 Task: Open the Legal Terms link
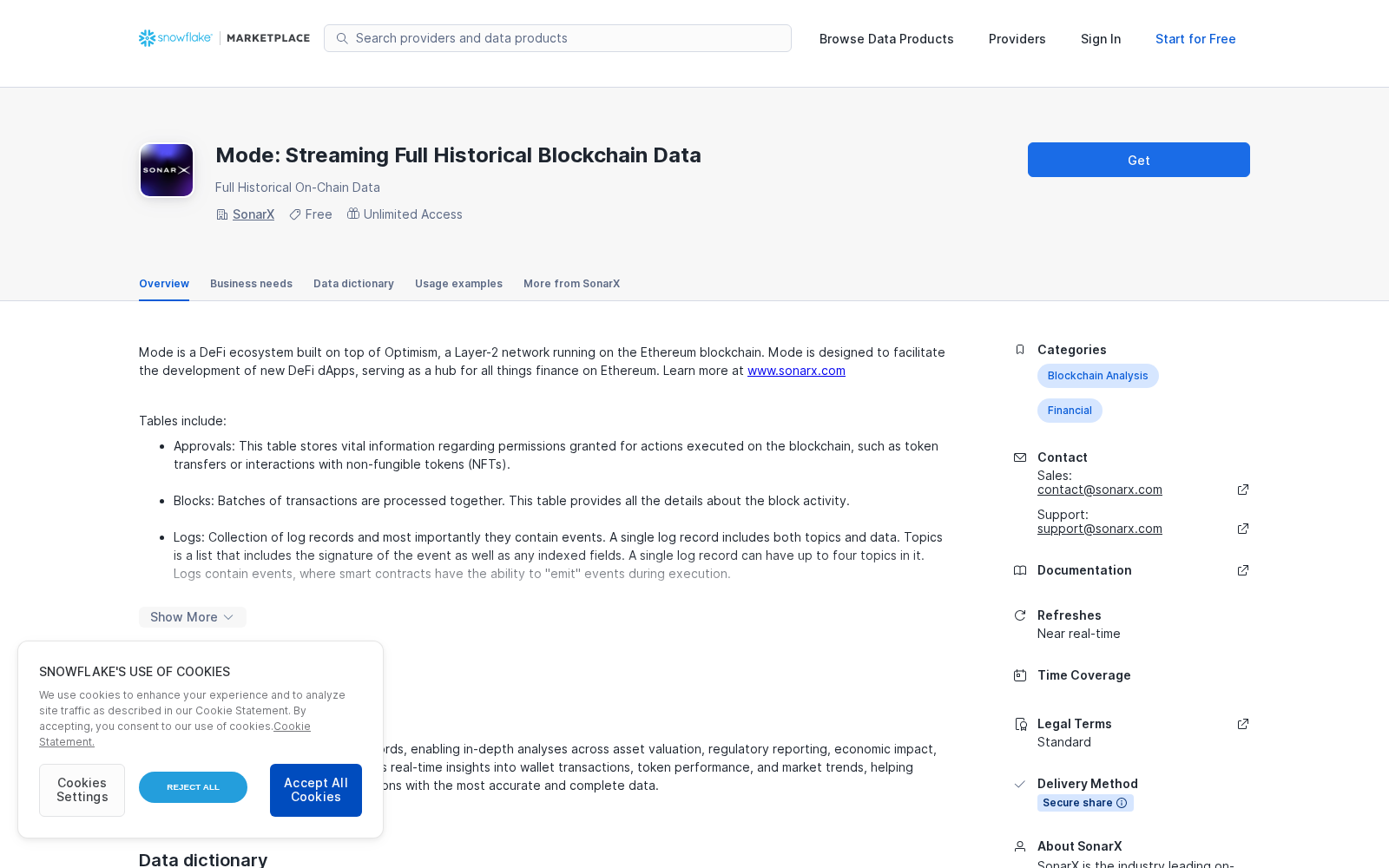(x=1074, y=724)
